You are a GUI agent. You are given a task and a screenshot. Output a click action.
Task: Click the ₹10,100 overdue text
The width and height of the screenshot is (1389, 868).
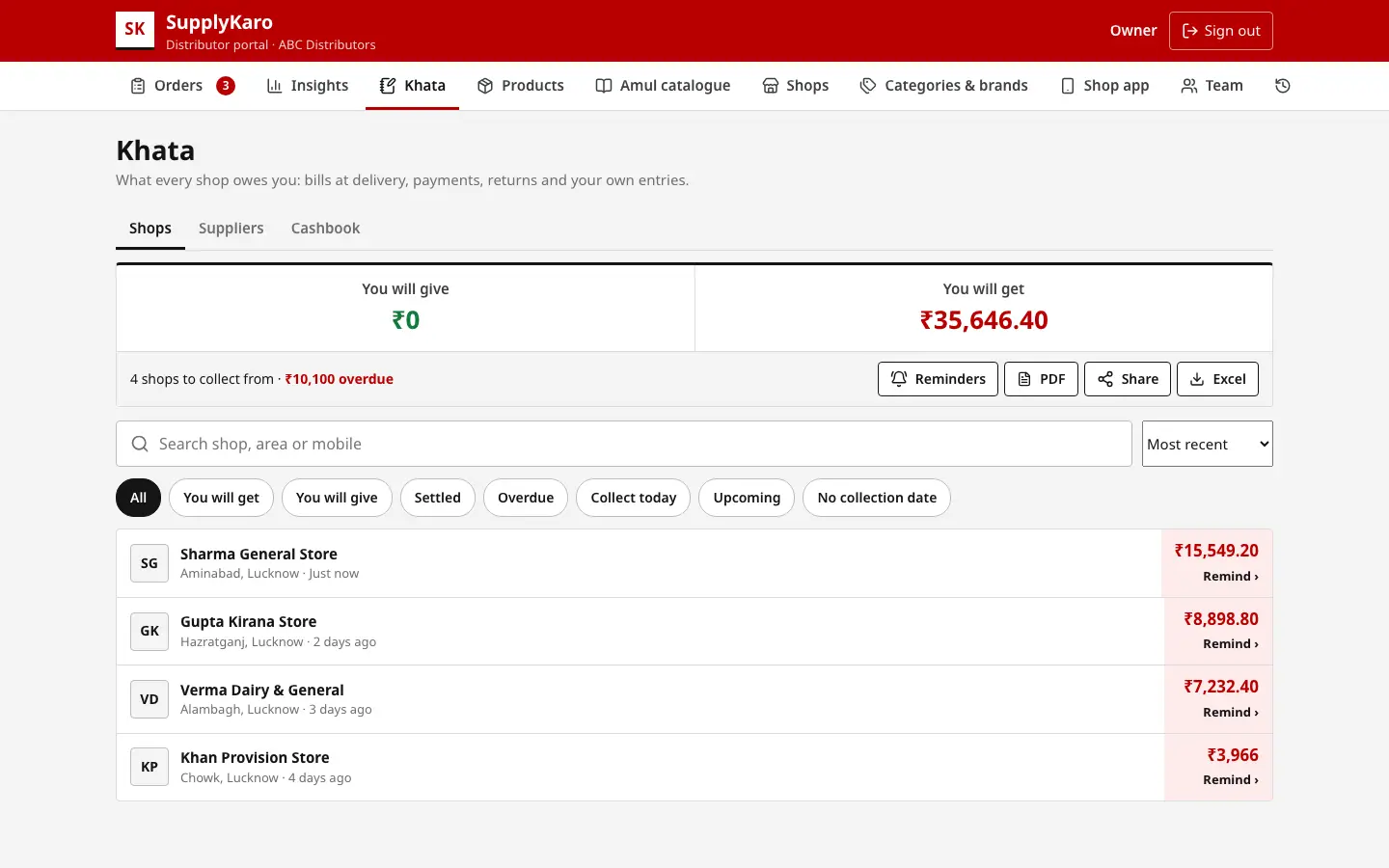point(340,379)
